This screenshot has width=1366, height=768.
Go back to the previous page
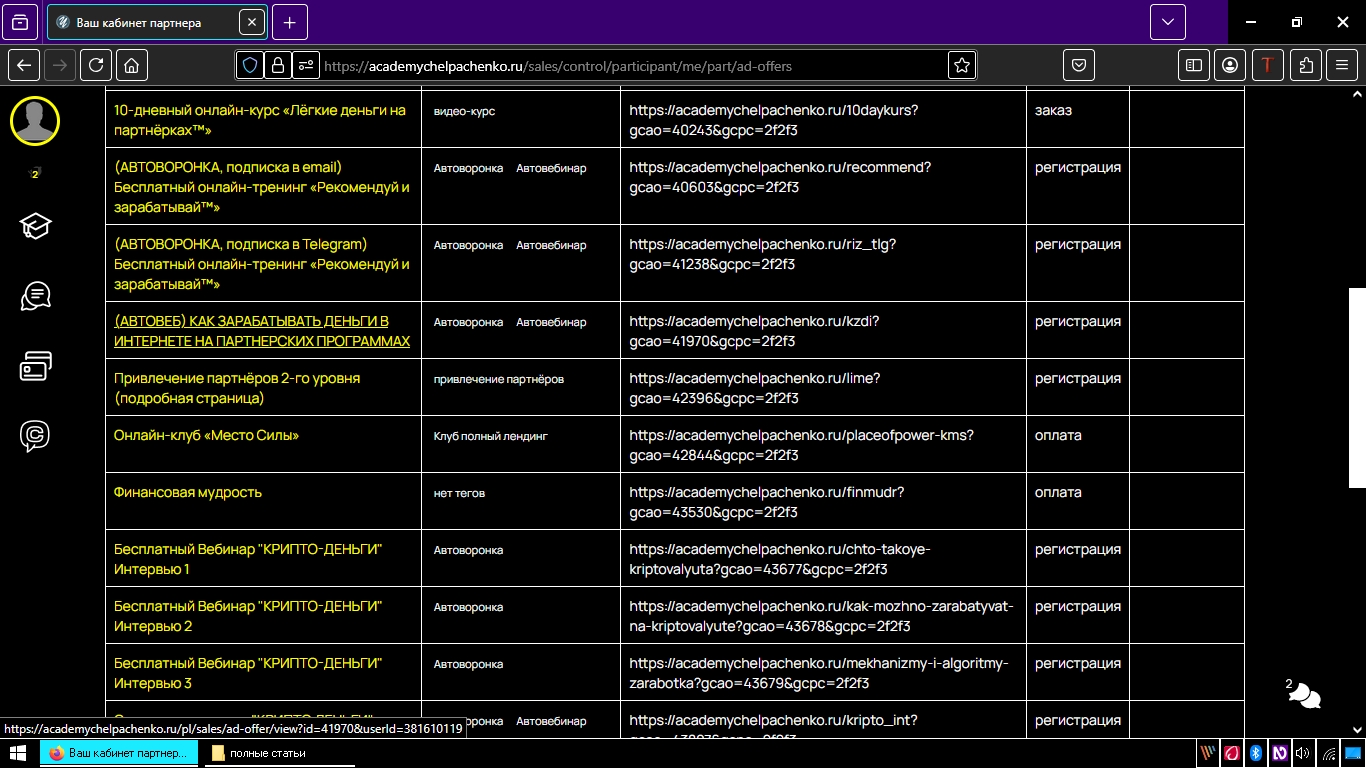pos(24,65)
